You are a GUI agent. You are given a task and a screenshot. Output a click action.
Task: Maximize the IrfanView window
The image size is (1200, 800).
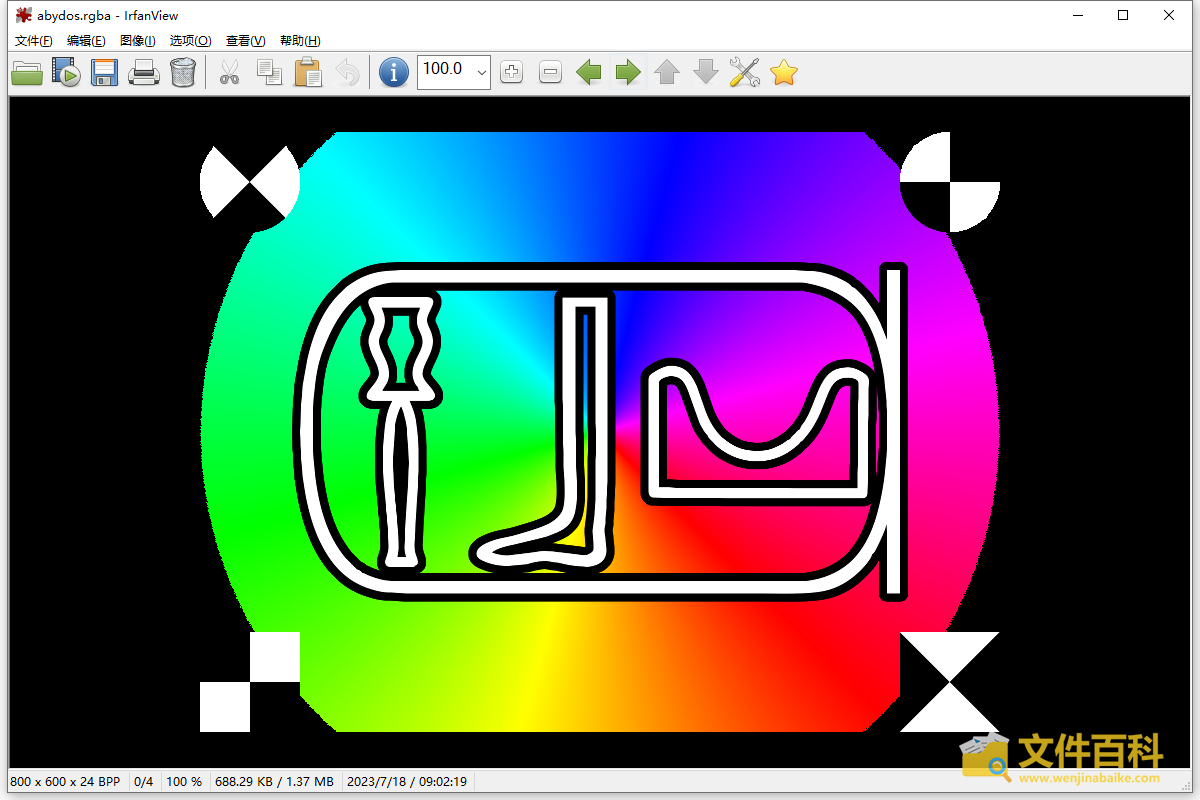(1123, 15)
